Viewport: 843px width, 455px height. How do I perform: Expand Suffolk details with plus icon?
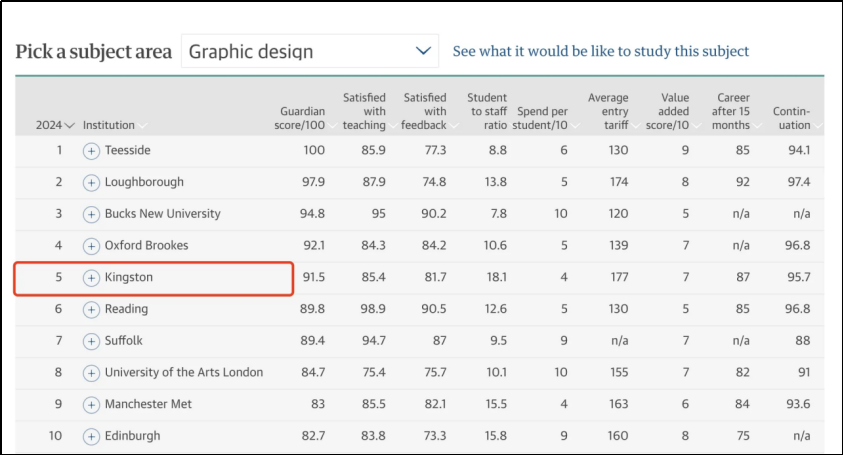[x=91, y=341]
